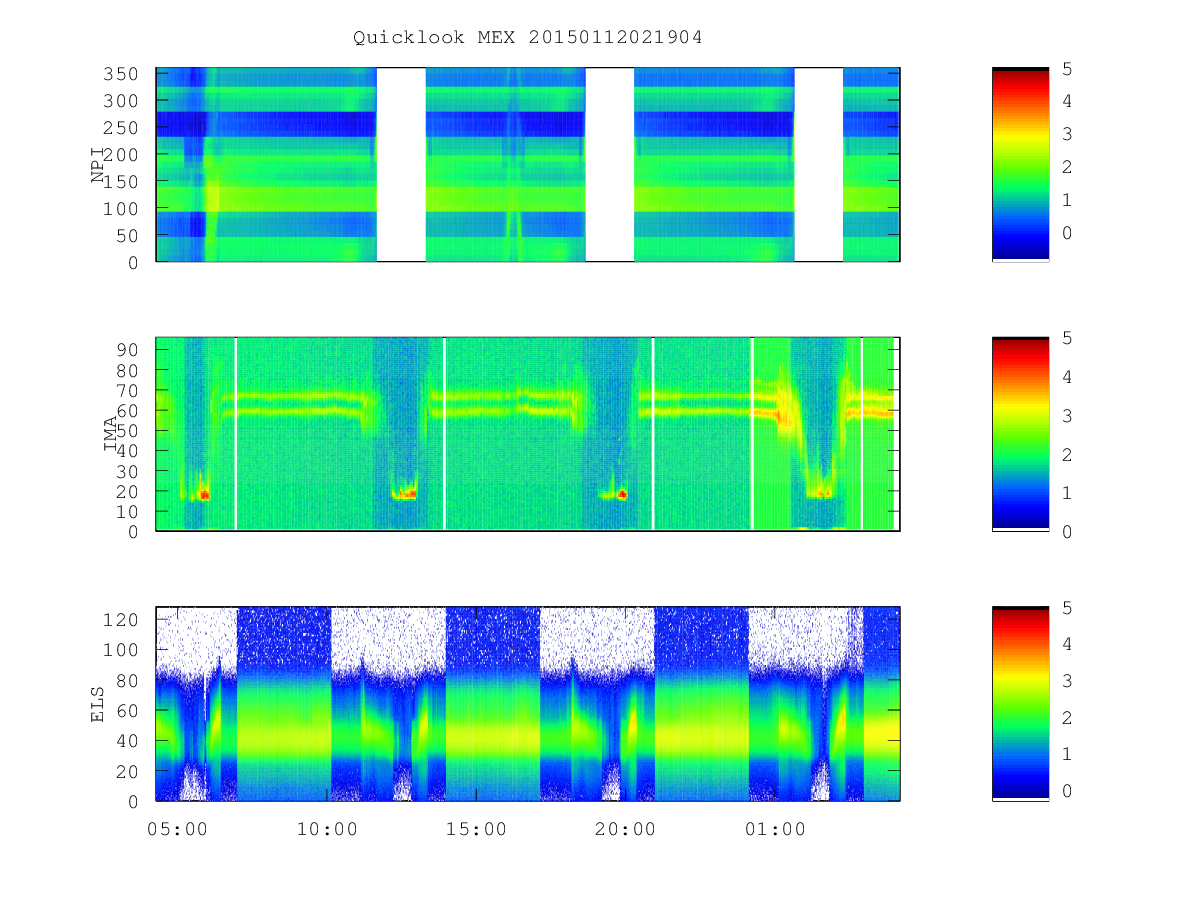The image size is (1200, 900).
Task: Click the NPI panel colorbar
Action: [1020, 164]
